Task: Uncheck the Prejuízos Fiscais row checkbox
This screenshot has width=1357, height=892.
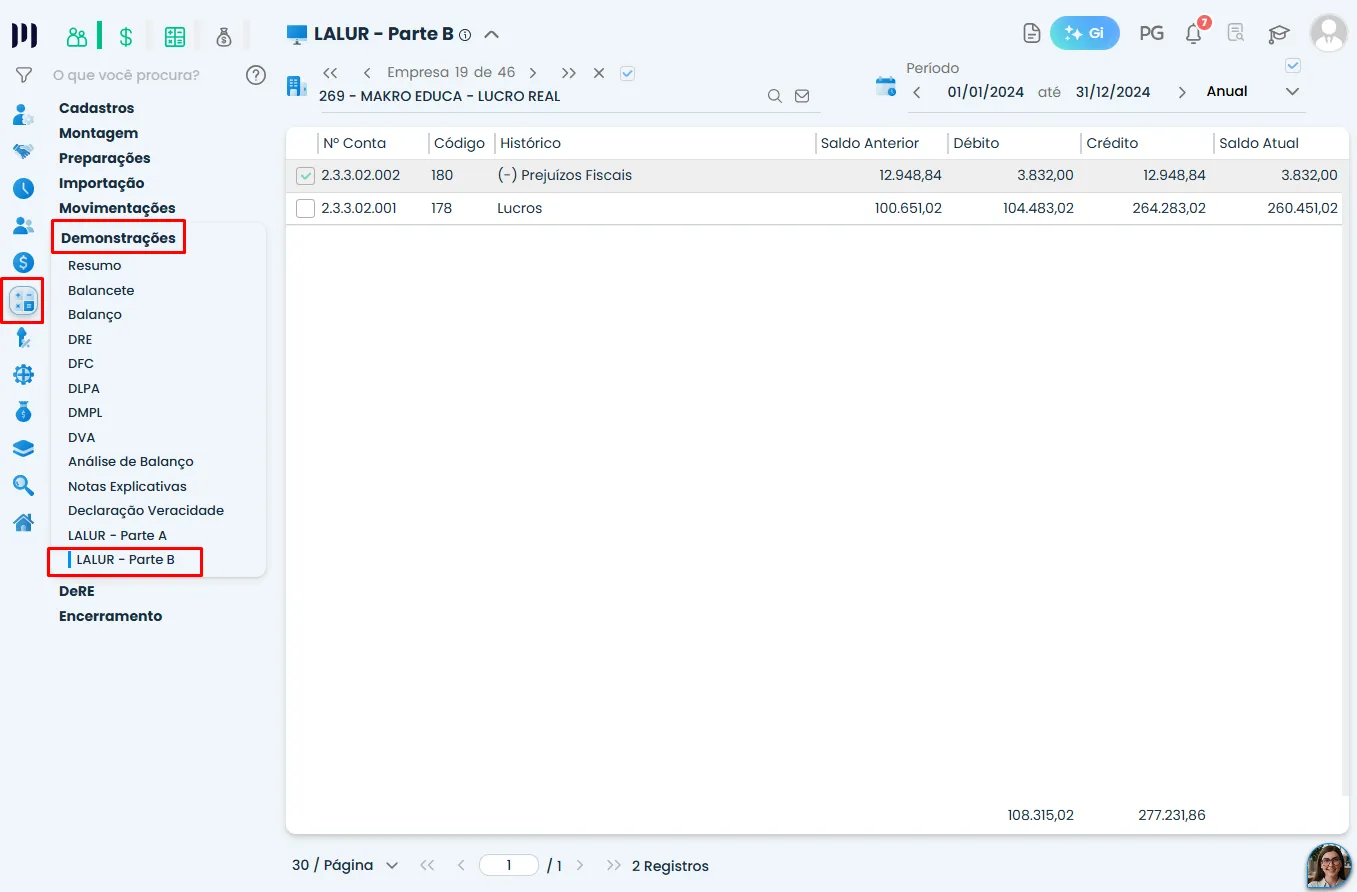Action: pyautogui.click(x=306, y=176)
